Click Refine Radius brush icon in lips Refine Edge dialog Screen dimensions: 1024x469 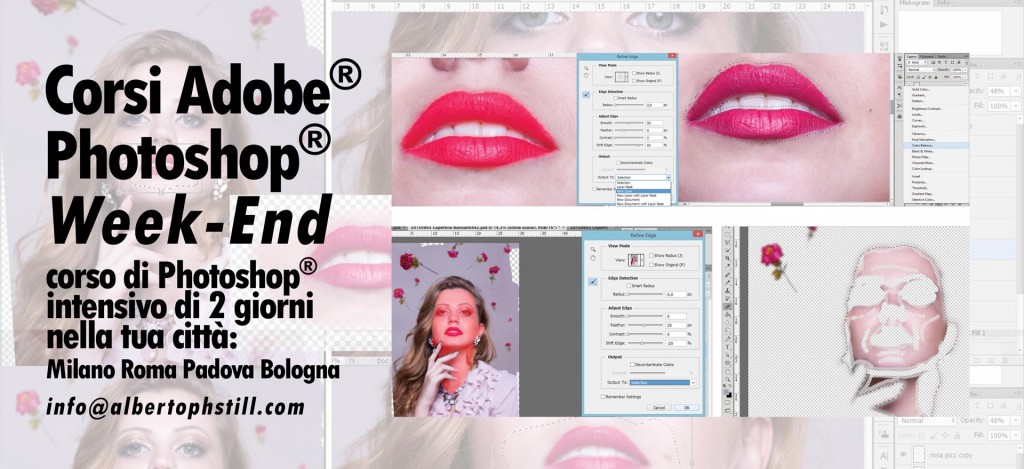pos(586,94)
